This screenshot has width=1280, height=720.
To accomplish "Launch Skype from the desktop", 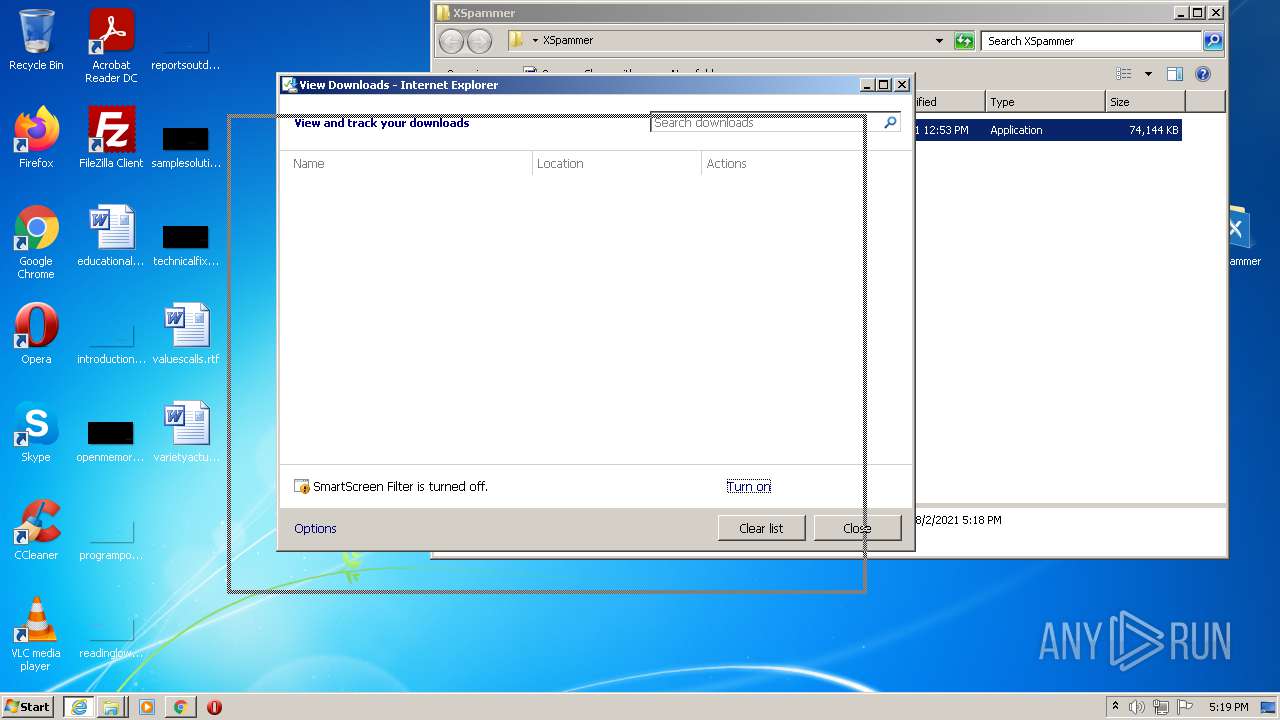I will click(36, 432).
